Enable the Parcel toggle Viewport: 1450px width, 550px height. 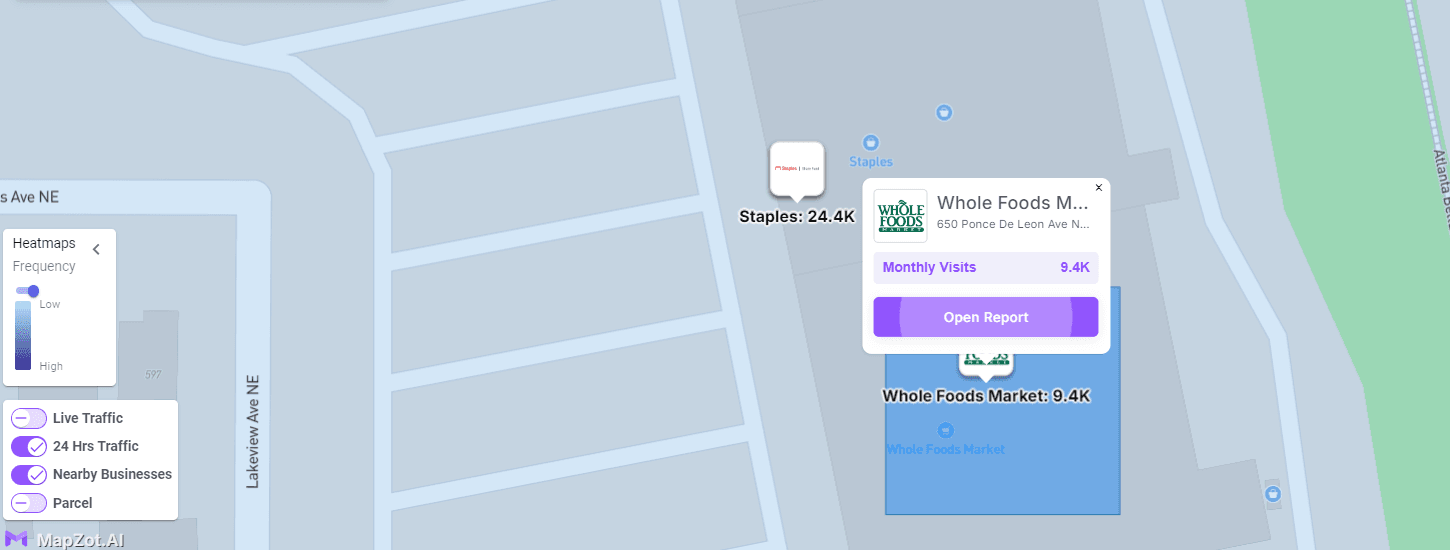point(29,503)
